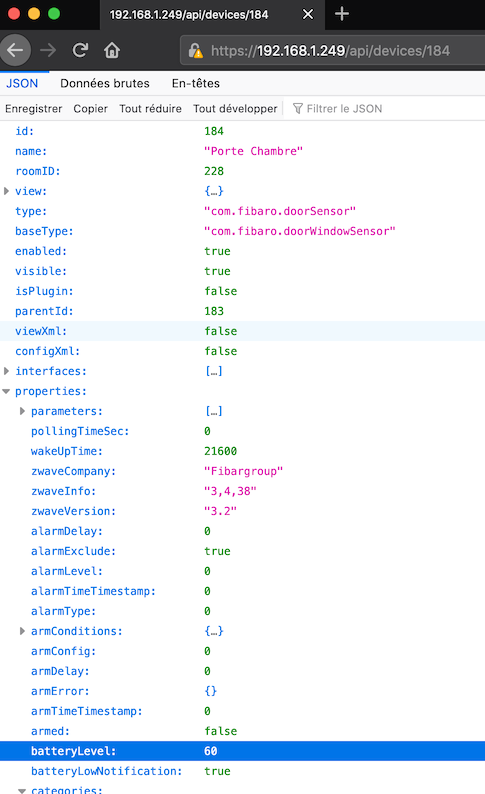The height and width of the screenshot is (794, 485).
Task: Click the highlighted batteryLevel row
Action: [x=242, y=751]
